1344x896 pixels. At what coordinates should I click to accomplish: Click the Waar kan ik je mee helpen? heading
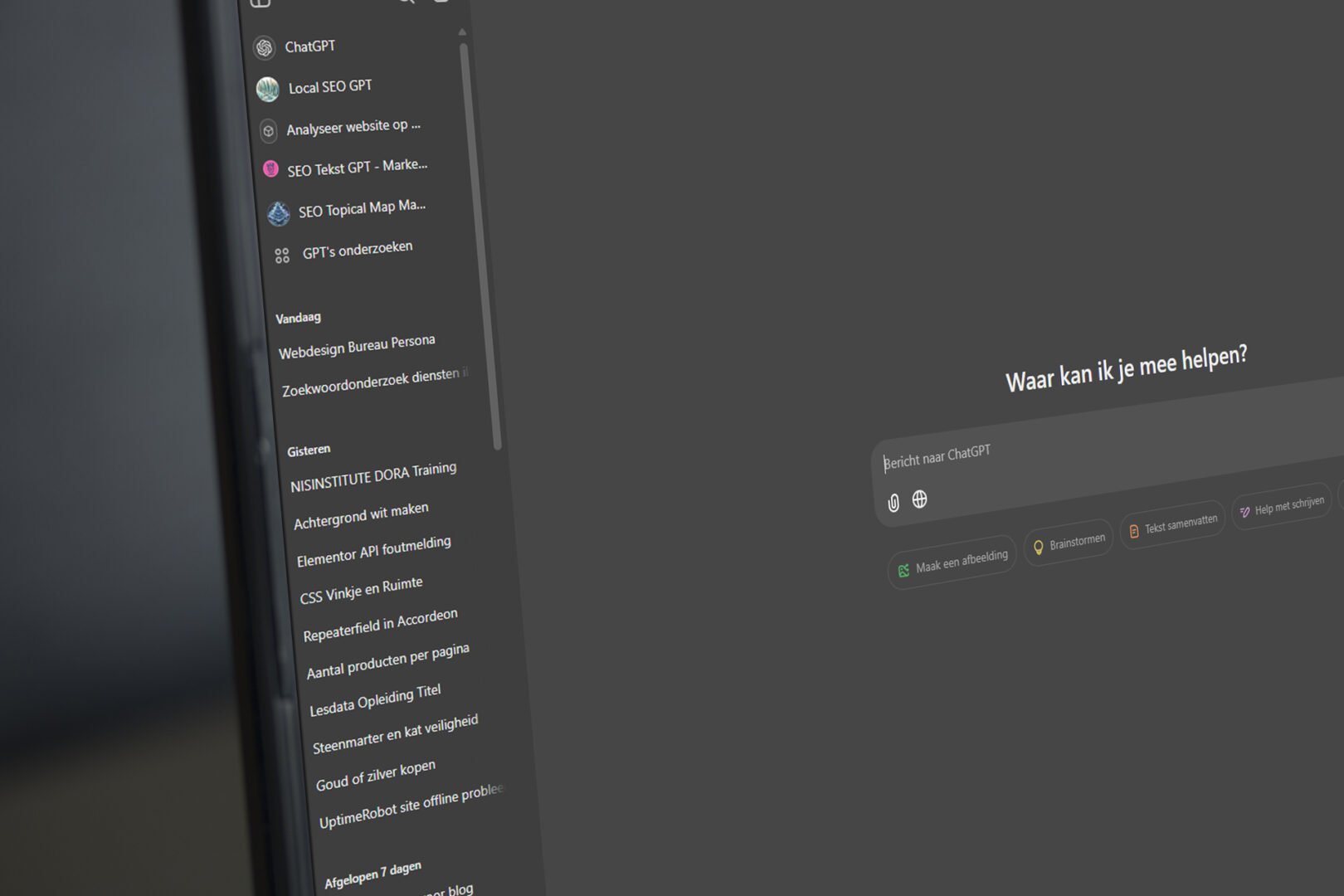pos(1127,368)
